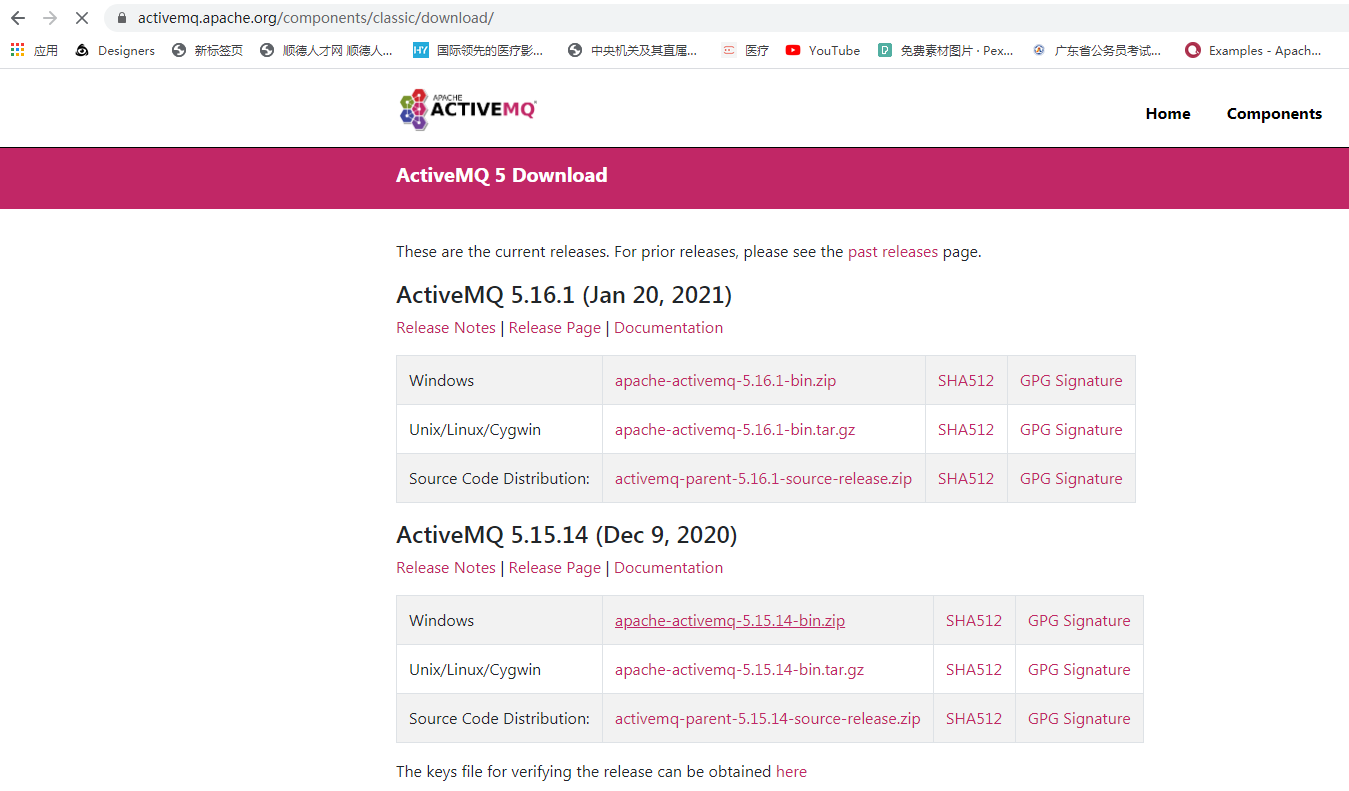Screen dimensions: 1349x791
Task: Open GPG Signature for 5.15.14 tar.gz
Action: [1078, 669]
